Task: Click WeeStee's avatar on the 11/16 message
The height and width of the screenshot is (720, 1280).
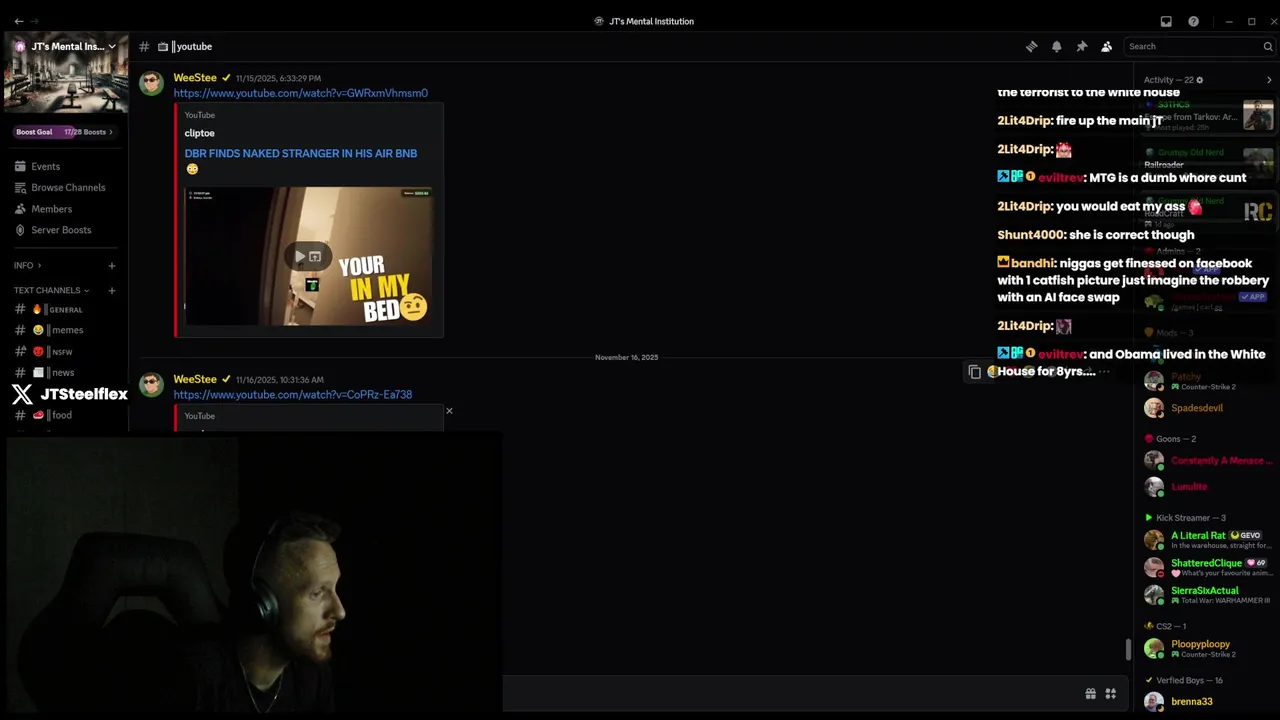Action: pyautogui.click(x=152, y=385)
